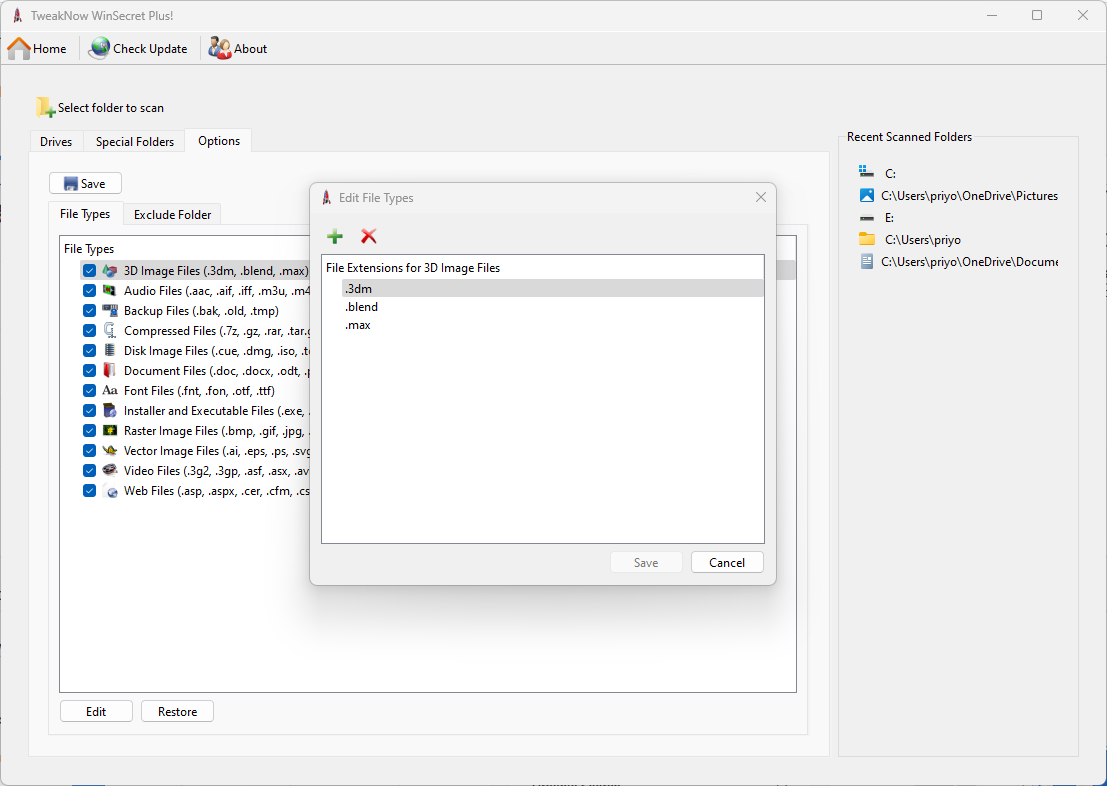Click the Audio Files type icon
The width and height of the screenshot is (1107, 786).
[109, 290]
